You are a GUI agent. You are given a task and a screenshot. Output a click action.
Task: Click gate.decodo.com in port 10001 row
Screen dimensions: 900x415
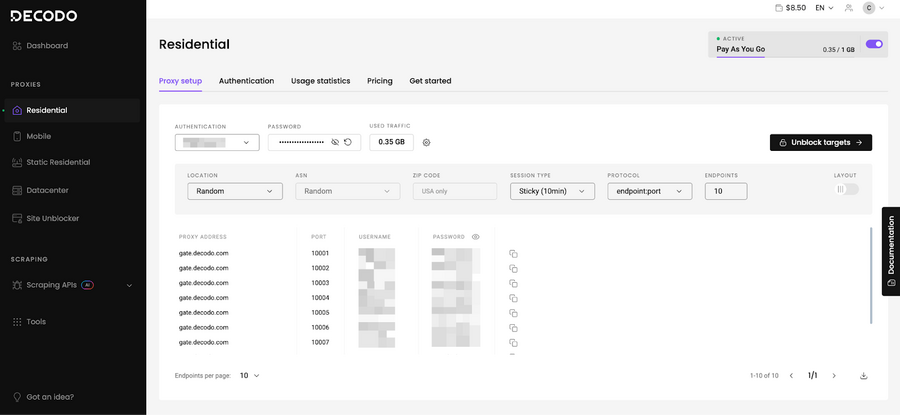coord(204,253)
